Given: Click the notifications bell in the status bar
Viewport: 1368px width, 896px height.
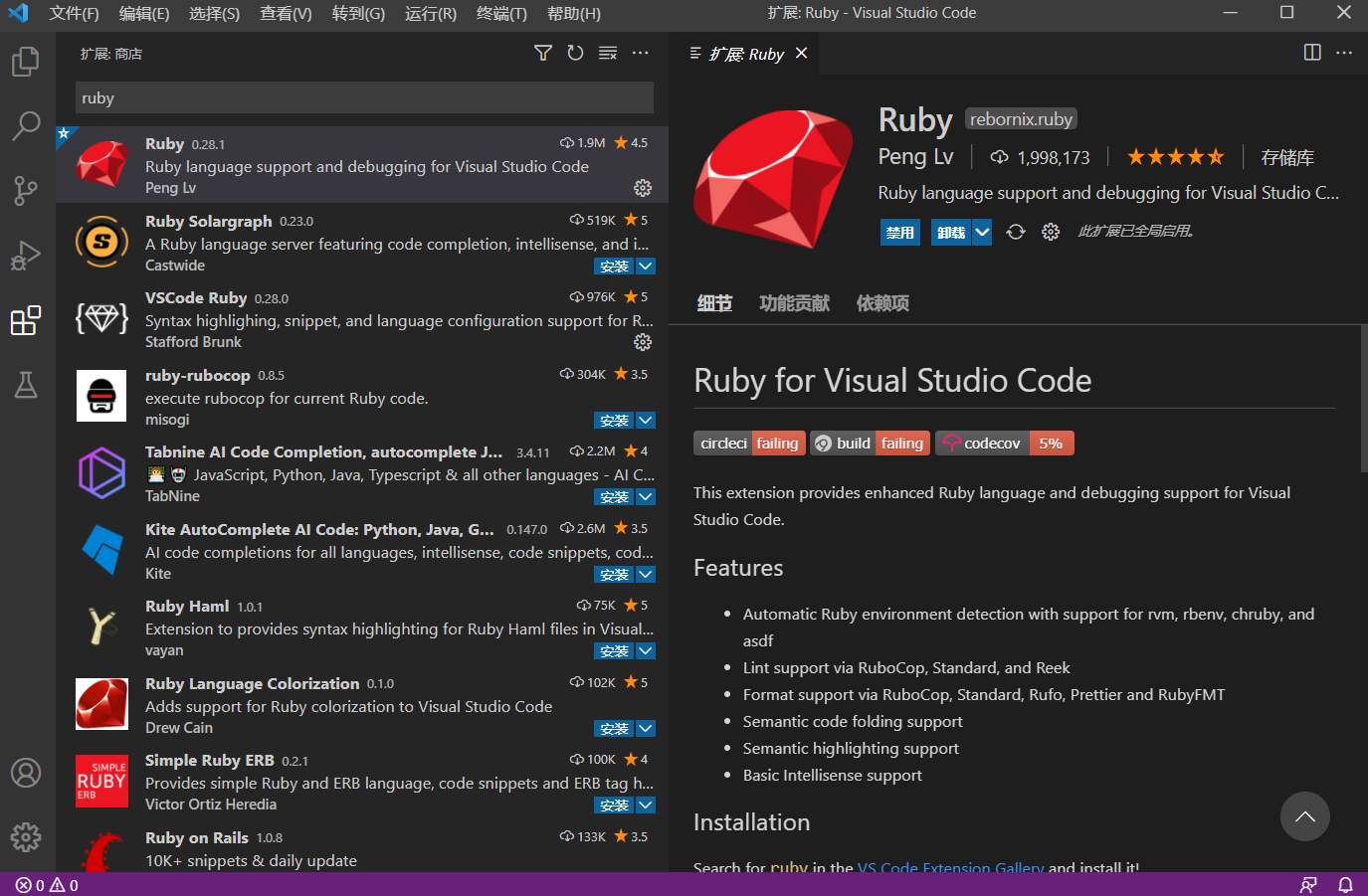Looking at the screenshot, I should [x=1347, y=884].
